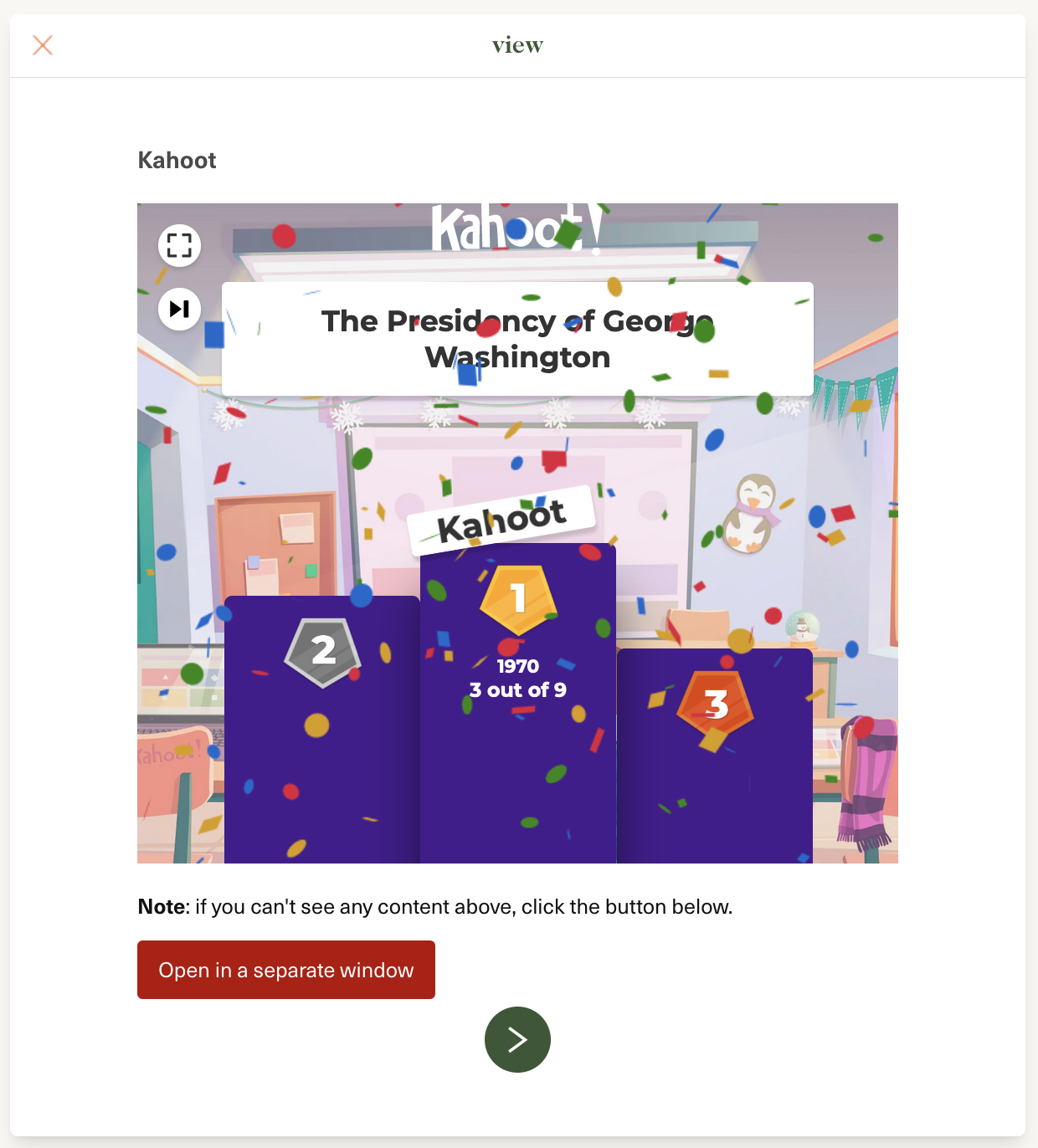Screen dimensions: 1038x1148
Task: Click the score 1970 on the podium
Action: pos(518,666)
